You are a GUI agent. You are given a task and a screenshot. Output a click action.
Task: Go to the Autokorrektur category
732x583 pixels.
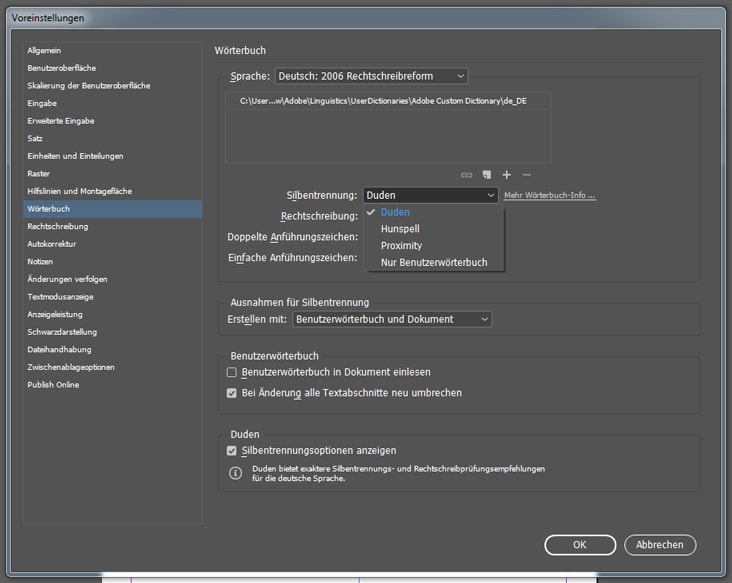(52, 244)
